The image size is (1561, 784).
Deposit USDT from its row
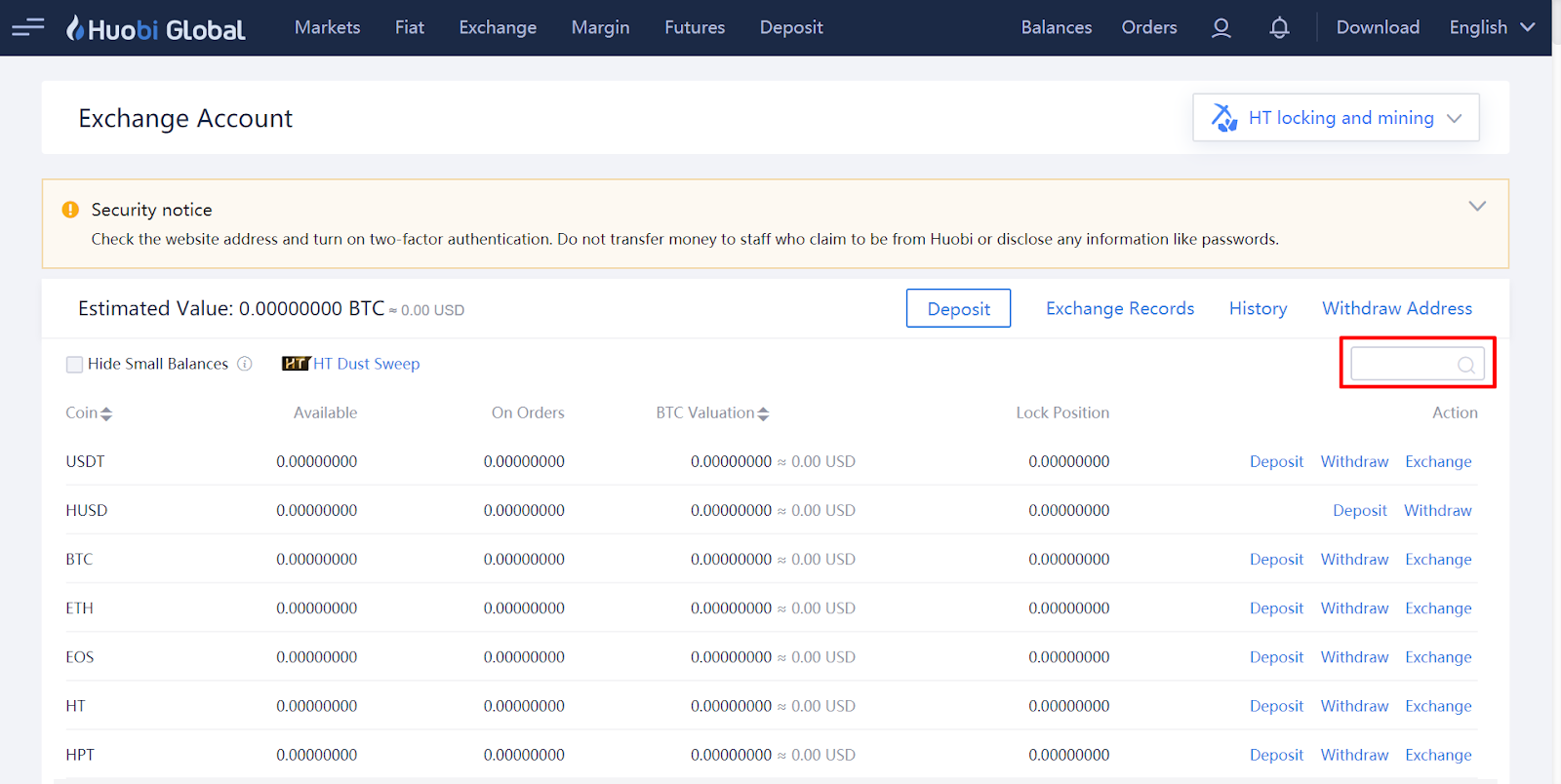coord(1276,461)
